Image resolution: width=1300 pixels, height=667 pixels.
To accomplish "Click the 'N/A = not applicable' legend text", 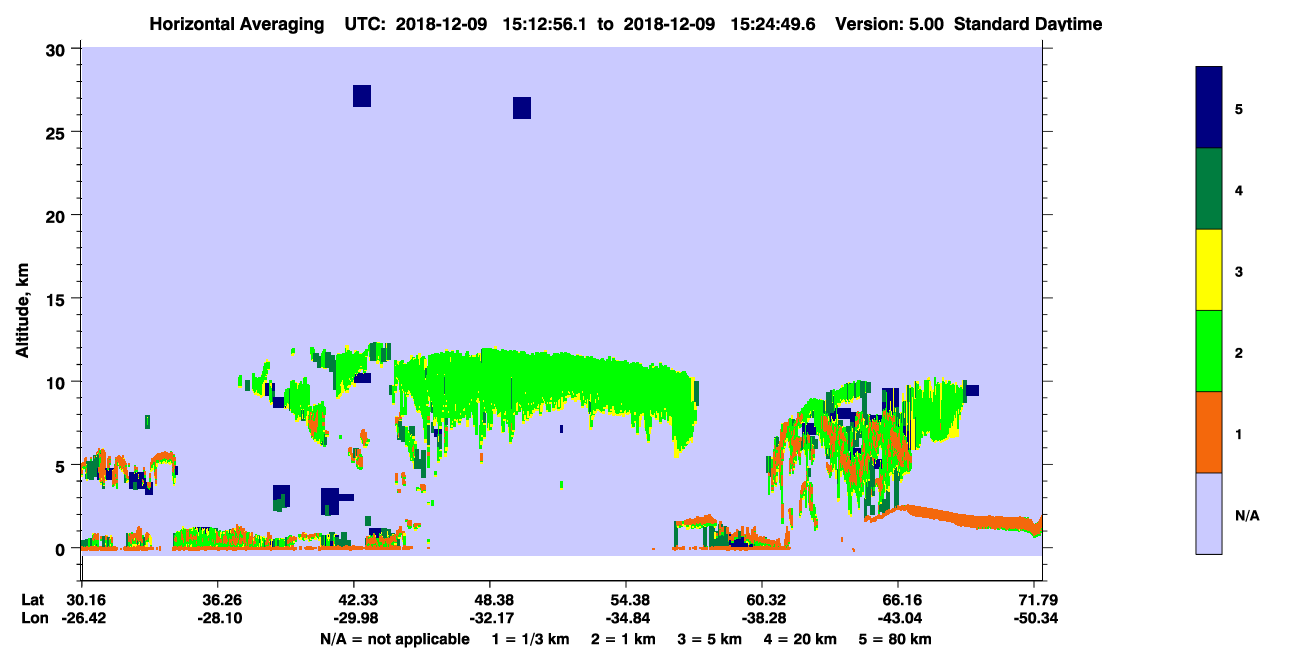I will tap(394, 639).
